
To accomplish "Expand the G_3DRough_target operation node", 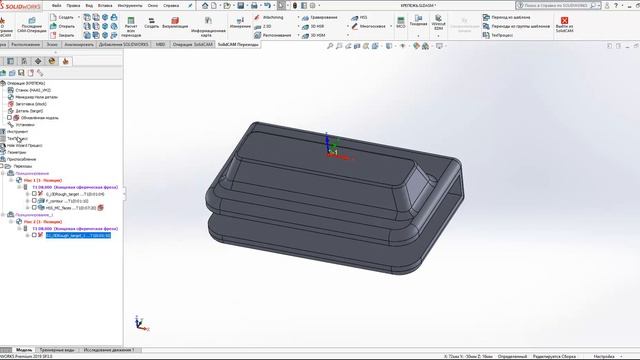I will [27, 194].
